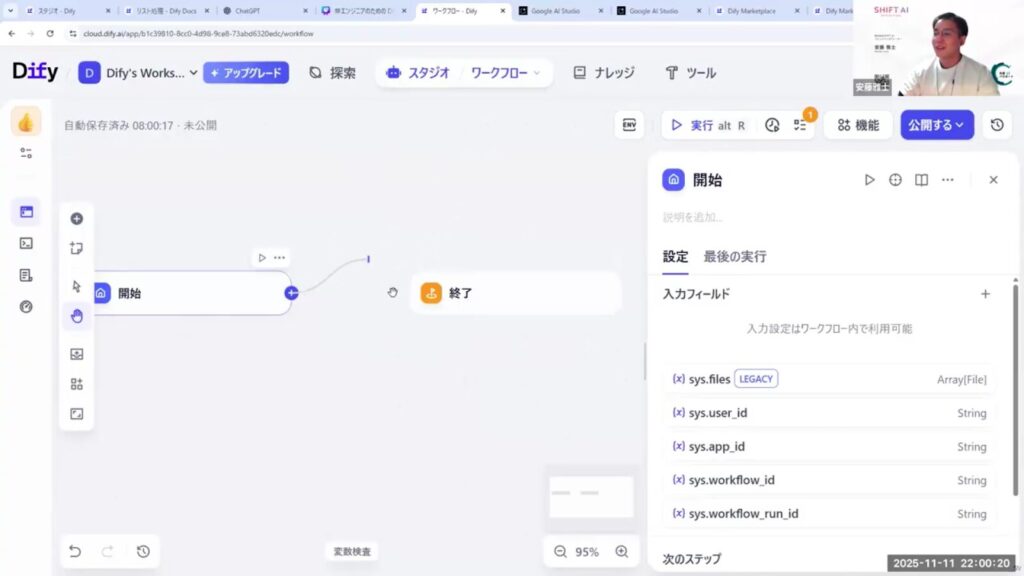Click the add node plus icon in canvas toolbar
Viewport: 1024px width, 576px height.
pyautogui.click(x=77, y=219)
